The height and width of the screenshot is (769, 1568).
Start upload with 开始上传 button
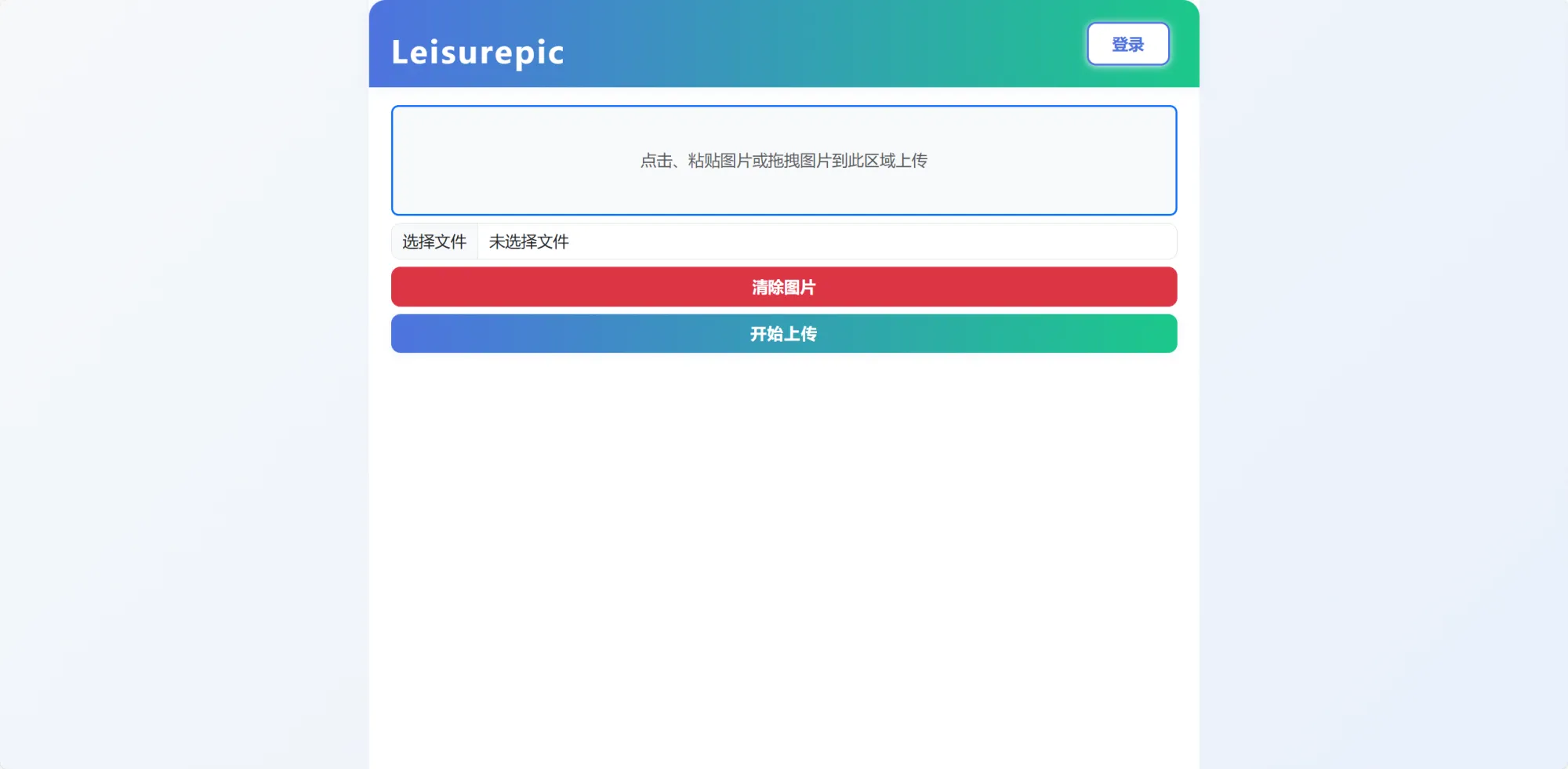(x=784, y=334)
